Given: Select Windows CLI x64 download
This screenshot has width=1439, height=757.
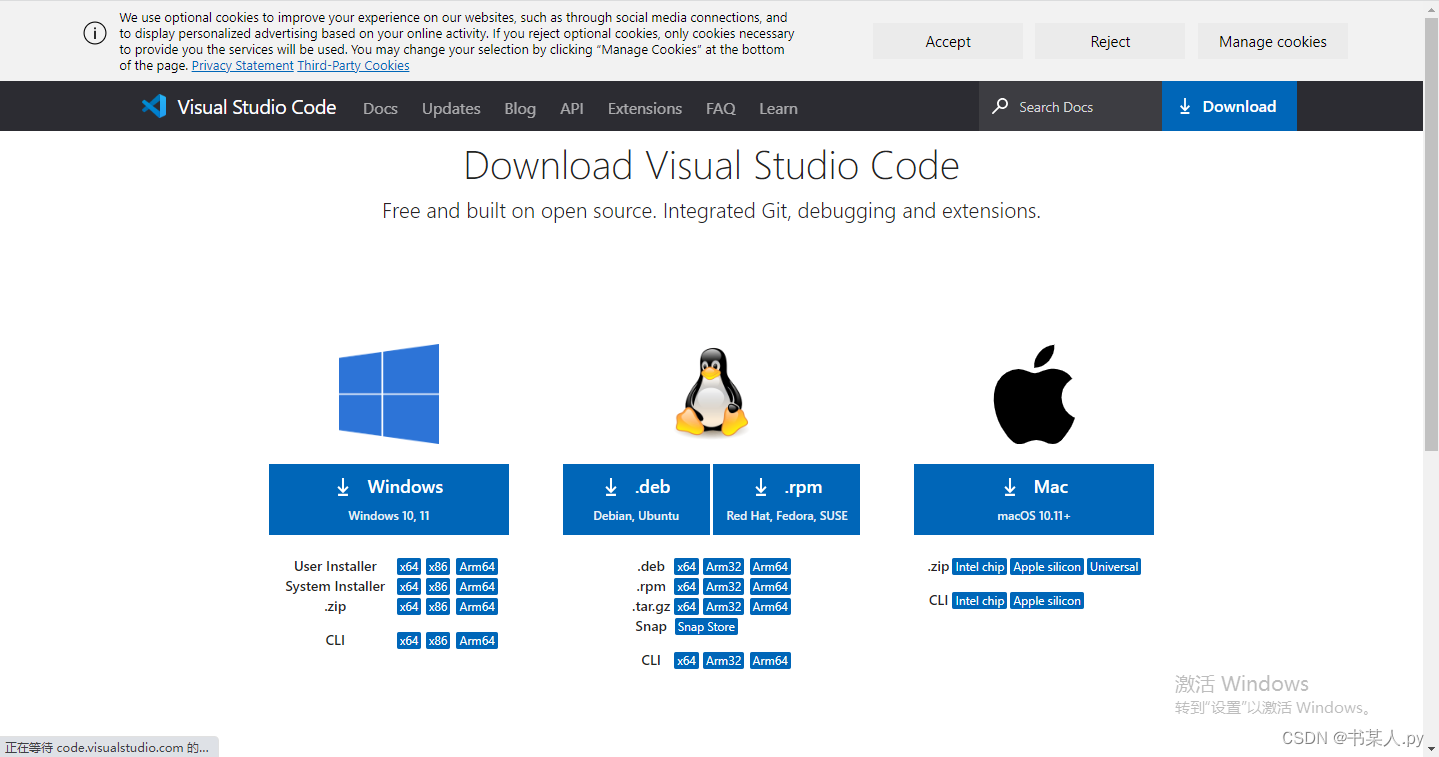Looking at the screenshot, I should click(409, 641).
